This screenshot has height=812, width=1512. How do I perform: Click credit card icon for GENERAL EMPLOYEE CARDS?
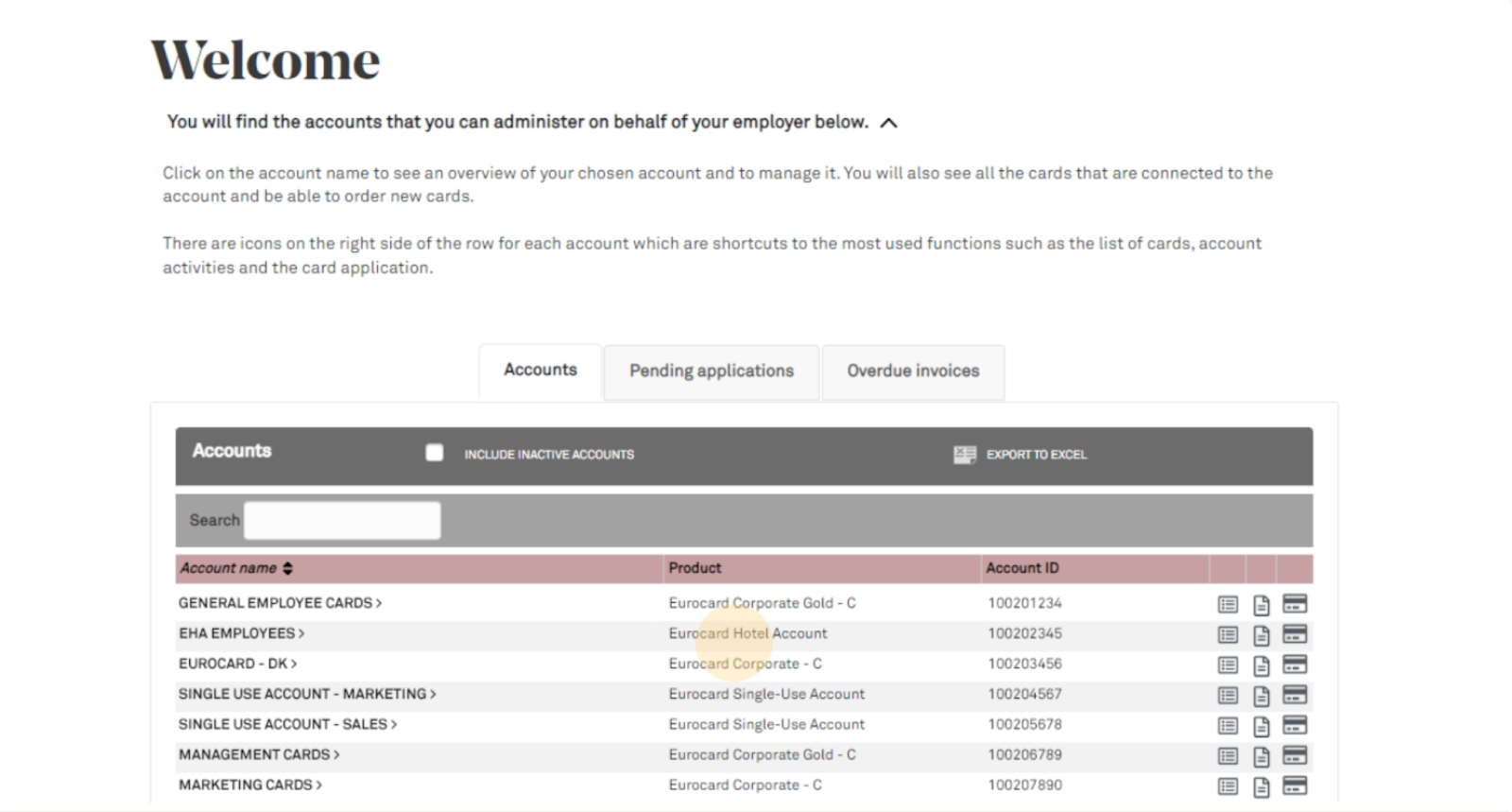[1295, 604]
